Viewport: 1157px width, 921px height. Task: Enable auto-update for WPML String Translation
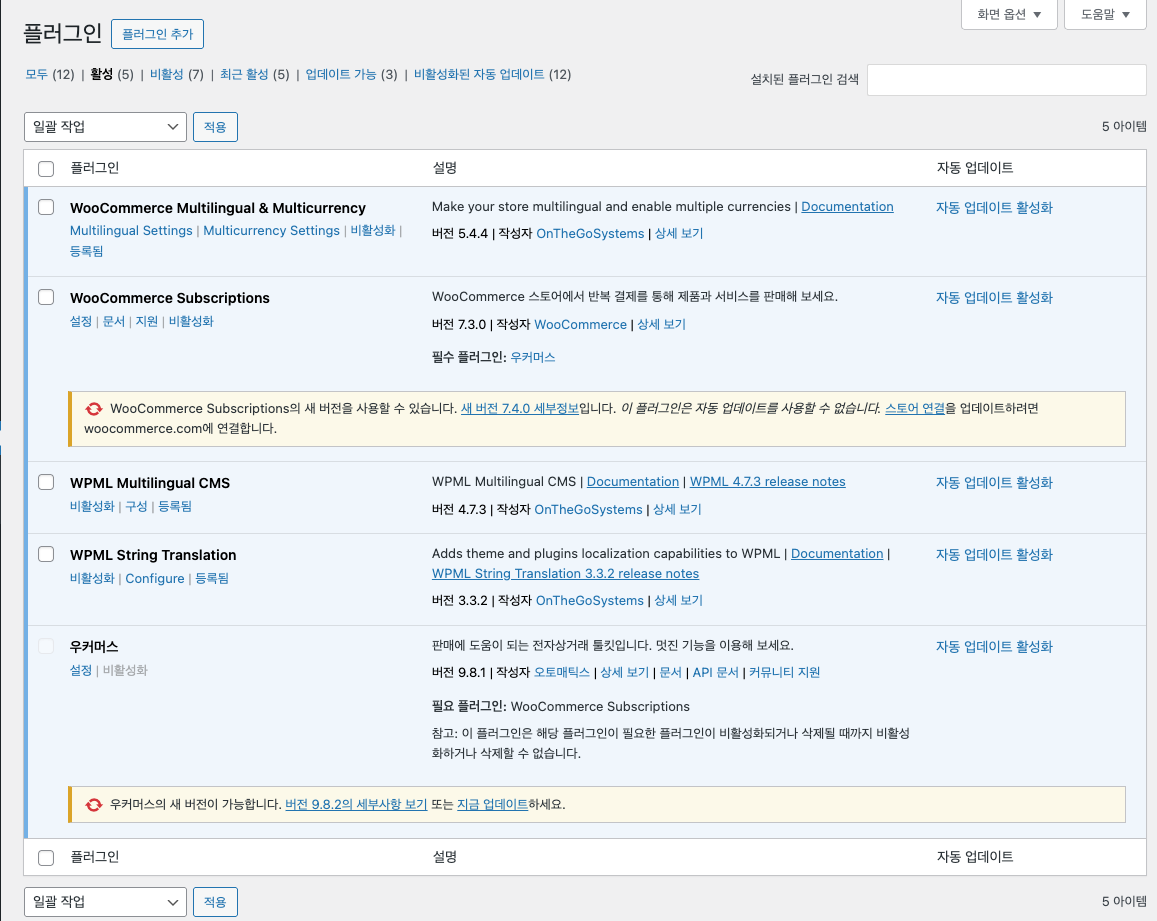pos(994,554)
